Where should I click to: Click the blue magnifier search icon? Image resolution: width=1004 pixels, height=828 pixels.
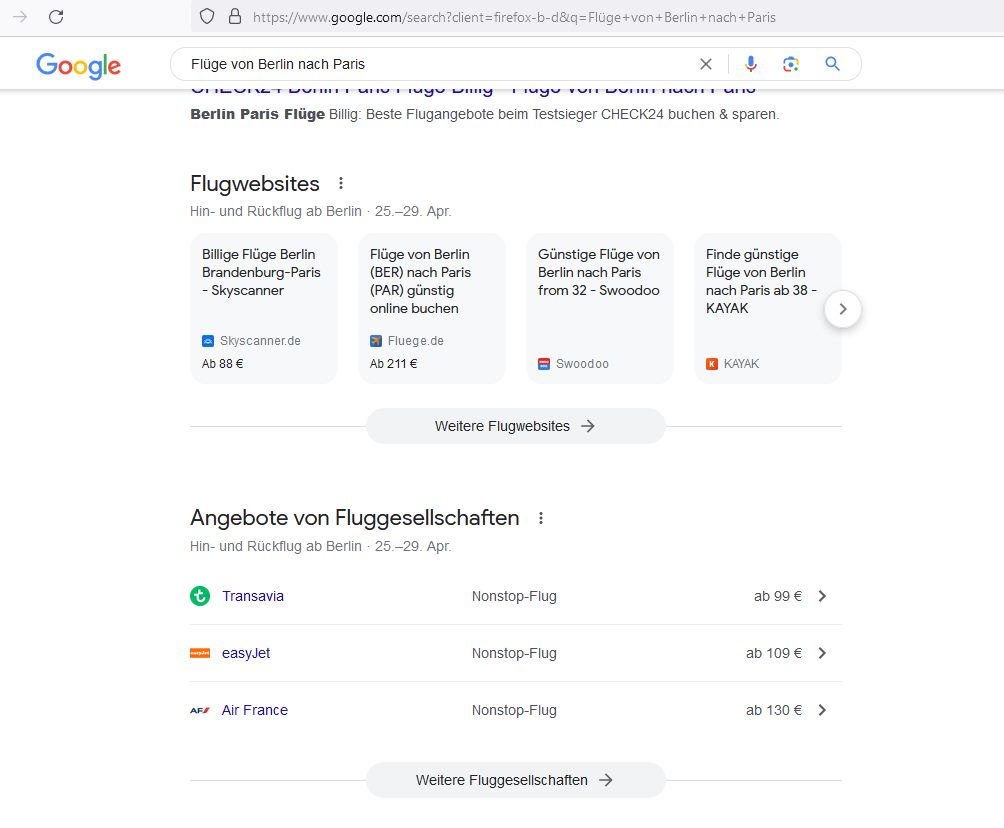[832, 64]
